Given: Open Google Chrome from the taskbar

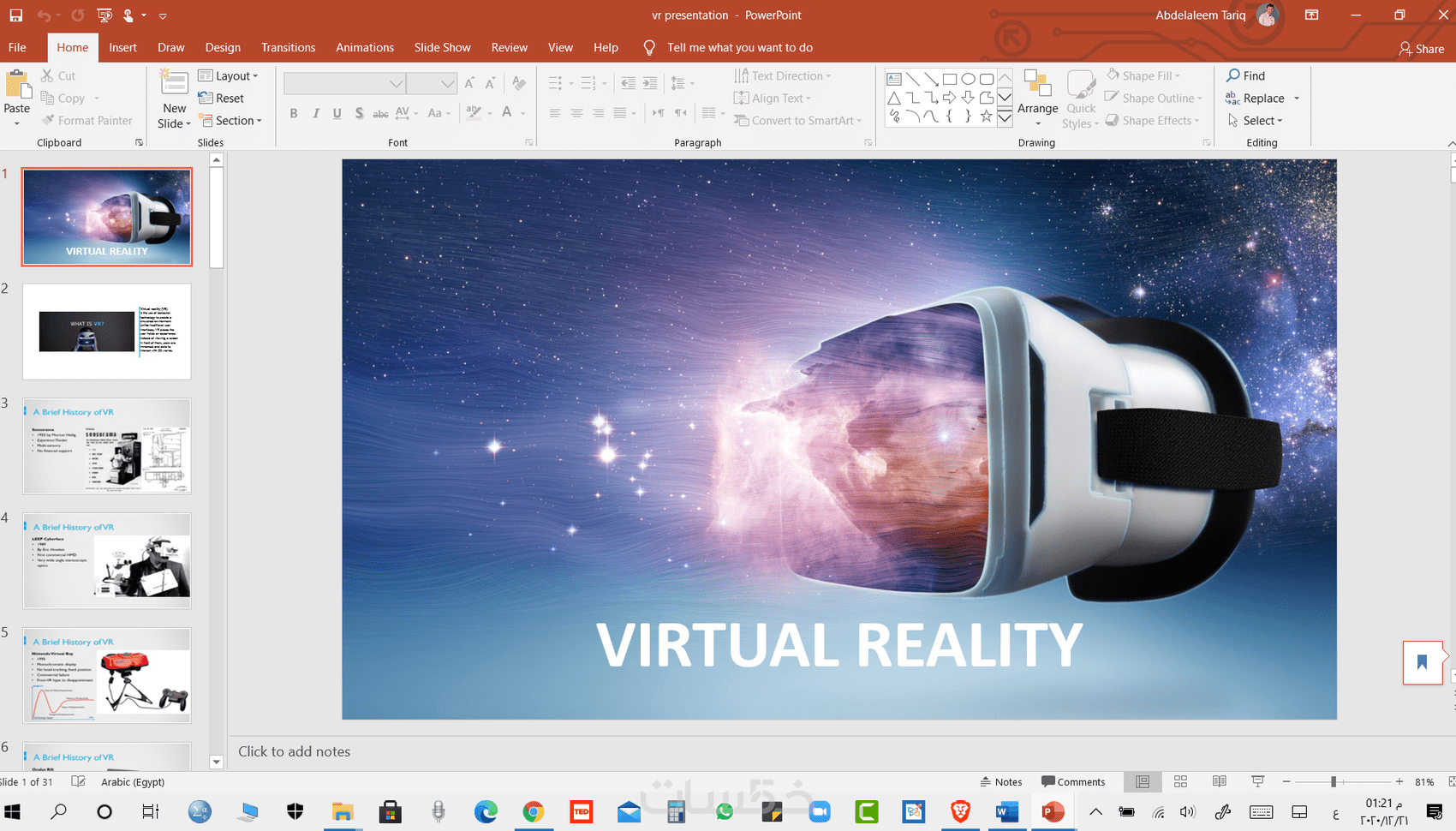Looking at the screenshot, I should tap(534, 811).
